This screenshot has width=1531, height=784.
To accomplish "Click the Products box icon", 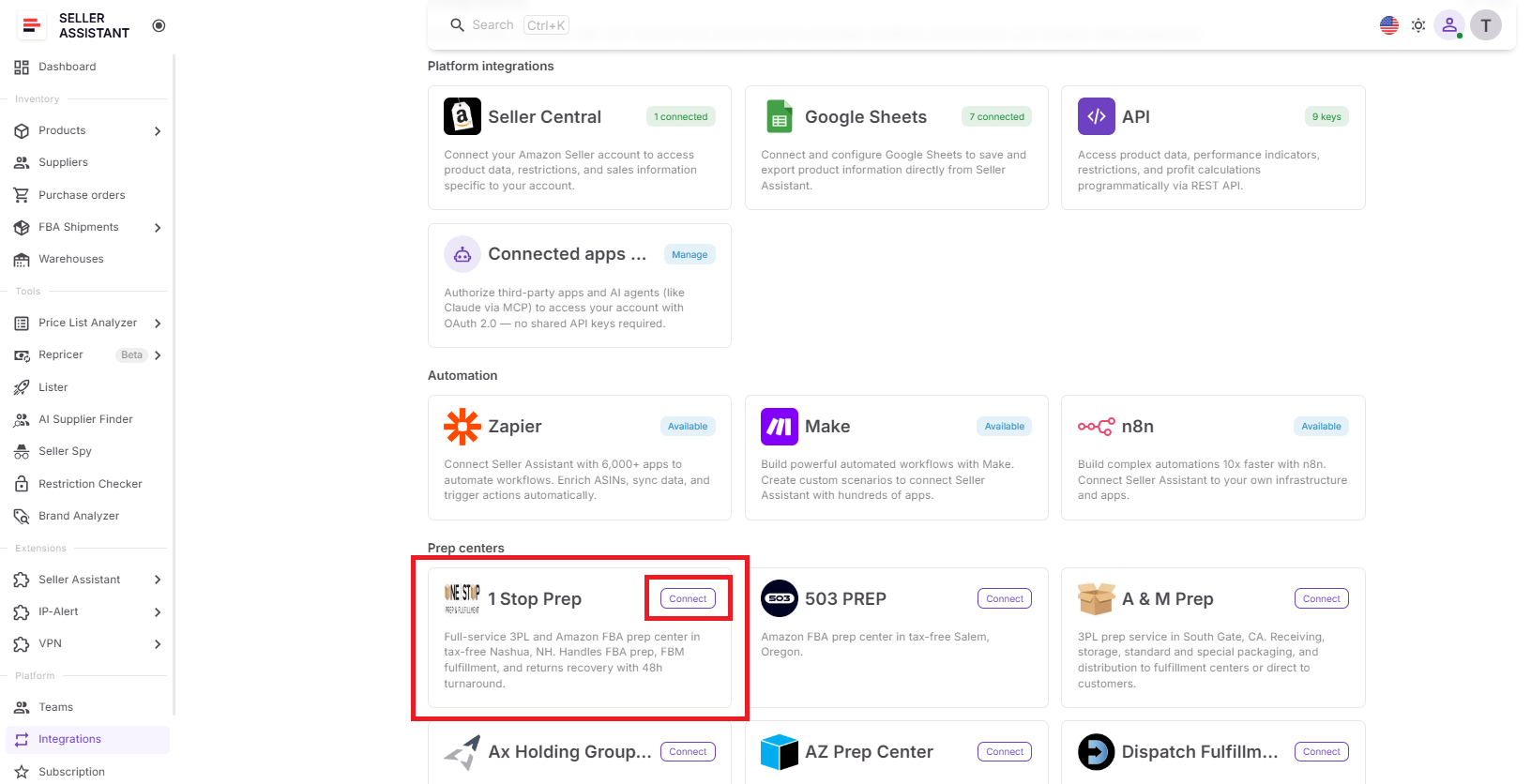I will 22,131.
